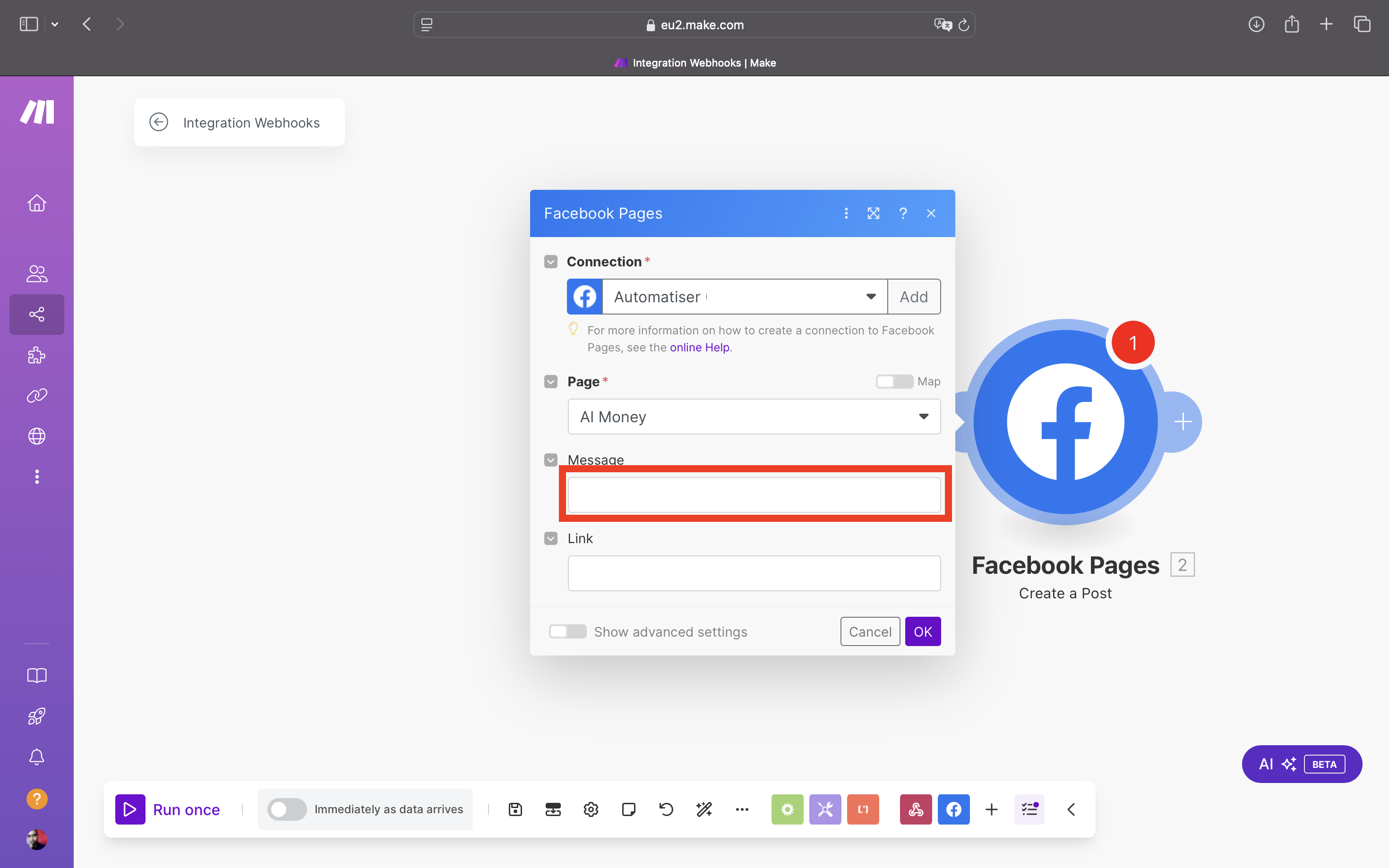Screen dimensions: 1389x868
Task: Collapse the Message field checkbox arrow
Action: click(x=551, y=460)
